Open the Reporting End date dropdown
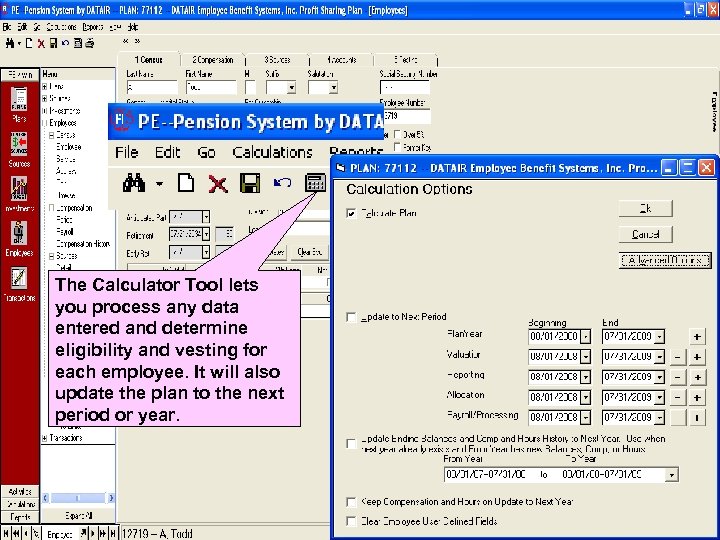Viewport: 720px width, 540px height. [x=659, y=377]
